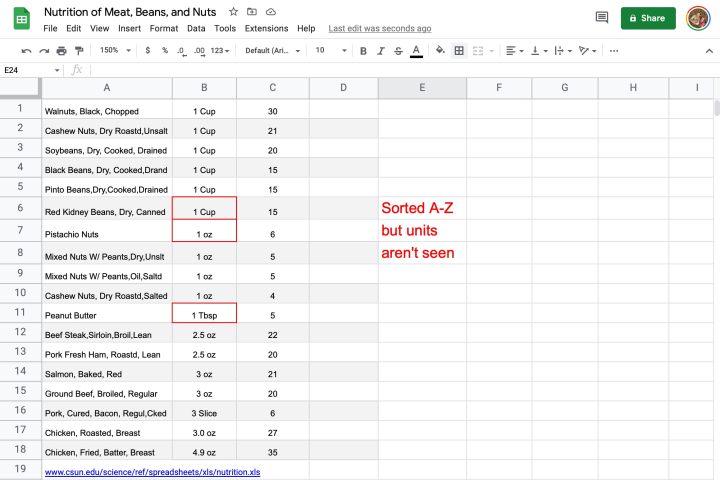720x480 pixels.
Task: Click the Redo arrow
Action: 44,51
